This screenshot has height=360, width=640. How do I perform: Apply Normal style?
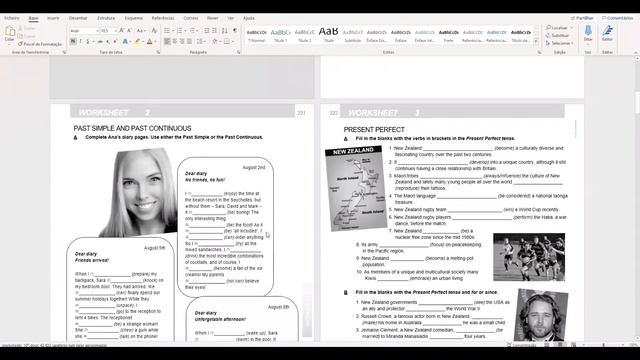pos(257,36)
